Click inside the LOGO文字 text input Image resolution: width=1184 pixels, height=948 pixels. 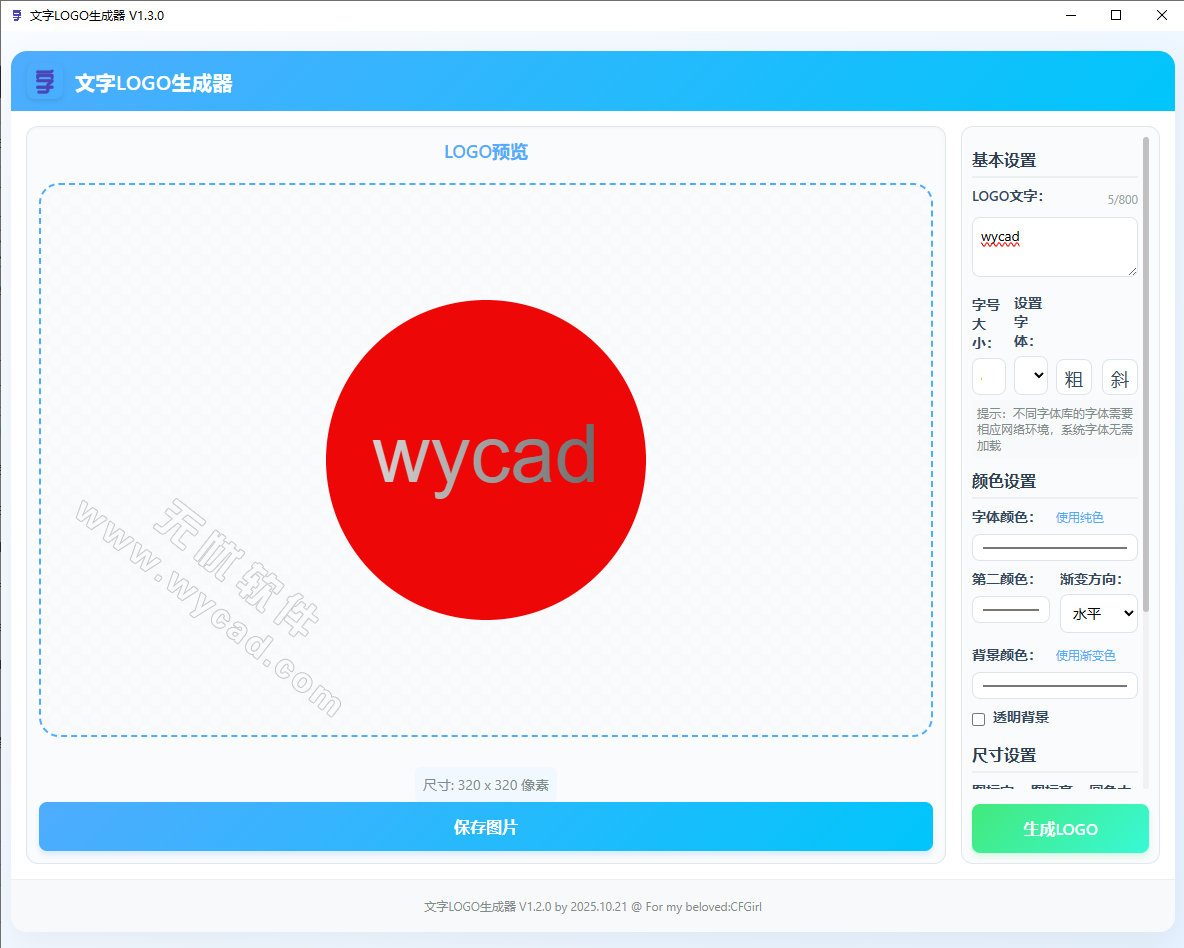coord(1054,247)
